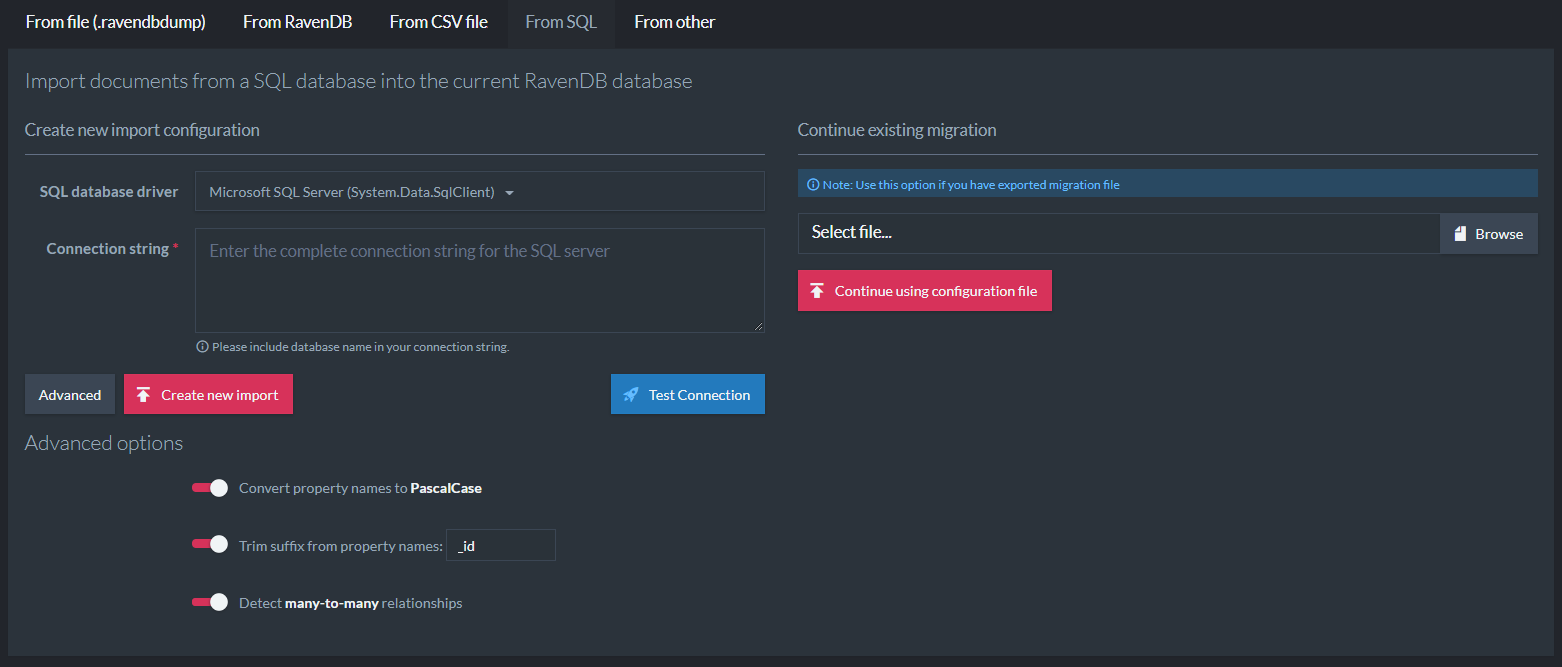1562x667 pixels.
Task: Go to the From CSV file tab
Action: click(x=439, y=22)
